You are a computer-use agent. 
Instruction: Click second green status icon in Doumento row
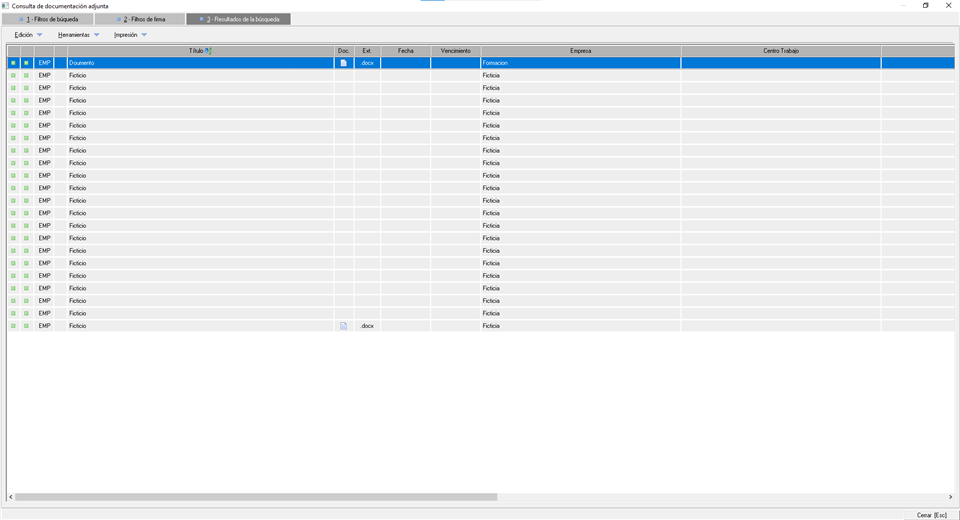[26, 63]
